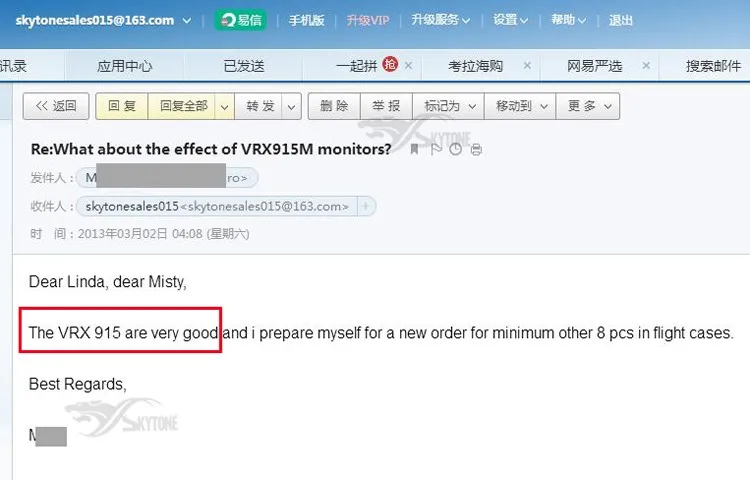
Task: Open the 易信 app icon button
Action: (x=241, y=20)
